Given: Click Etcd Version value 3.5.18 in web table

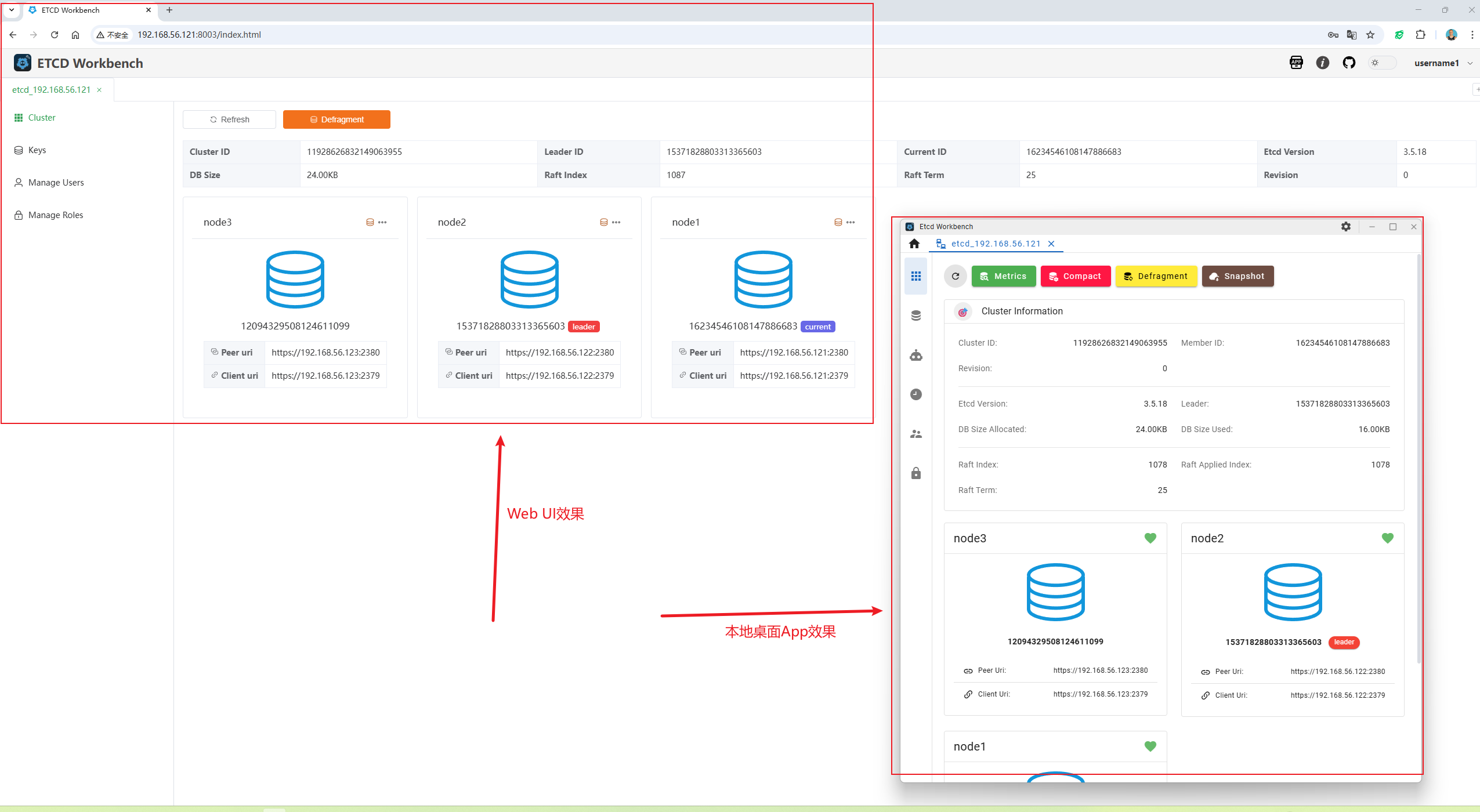Looking at the screenshot, I should 1414,152.
